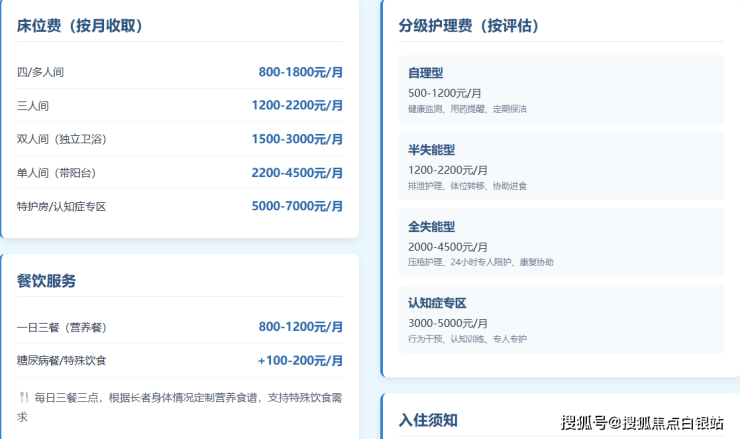This screenshot has width=740, height=439.
Task: Click the 800-1800元/月 price text
Action: (301, 72)
